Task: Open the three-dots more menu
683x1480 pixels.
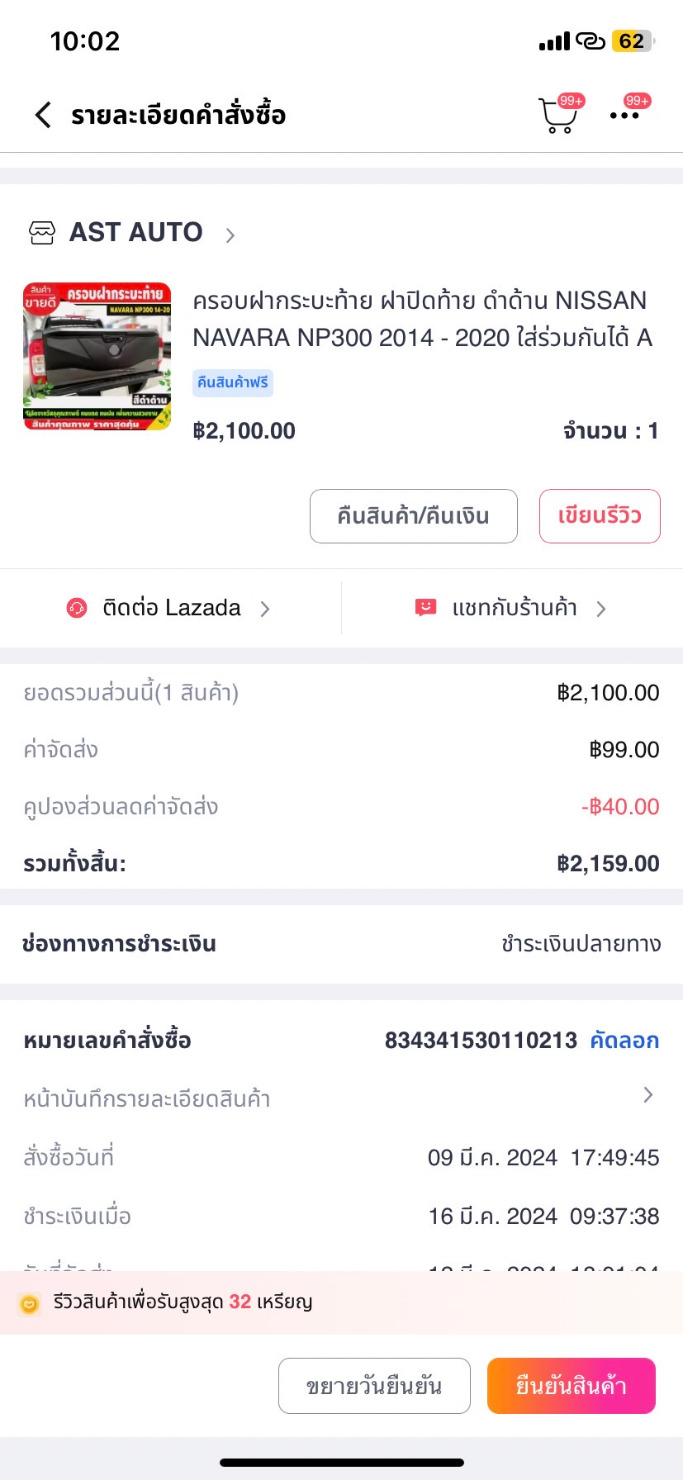Action: [625, 115]
